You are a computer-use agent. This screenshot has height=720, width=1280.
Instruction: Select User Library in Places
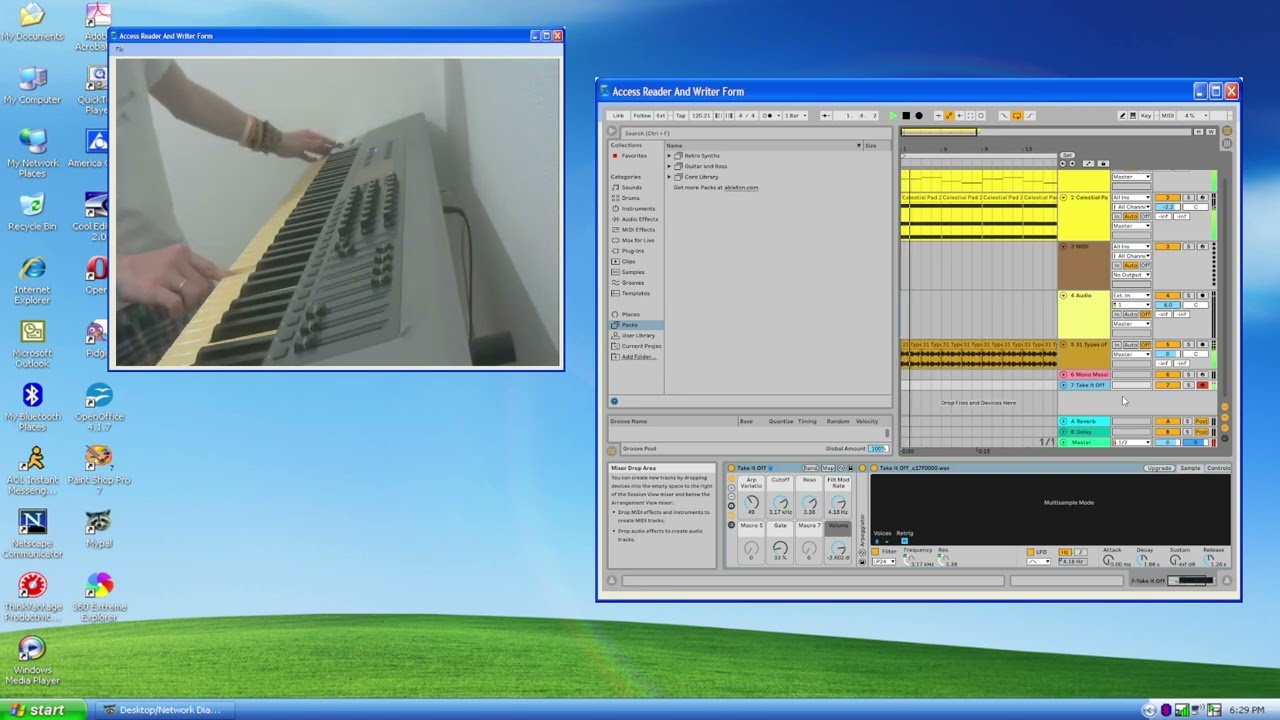click(634, 335)
